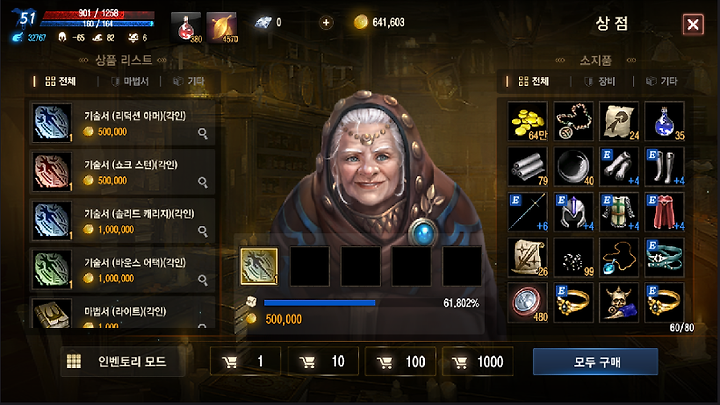Select the blue potion with 35 count
The height and width of the screenshot is (405, 720).
(x=664, y=121)
